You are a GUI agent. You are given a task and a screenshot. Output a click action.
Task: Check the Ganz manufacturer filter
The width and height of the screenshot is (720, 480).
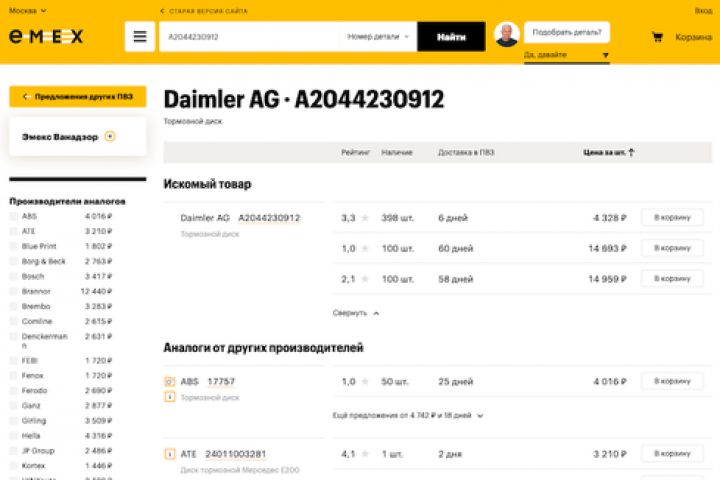coord(14,406)
